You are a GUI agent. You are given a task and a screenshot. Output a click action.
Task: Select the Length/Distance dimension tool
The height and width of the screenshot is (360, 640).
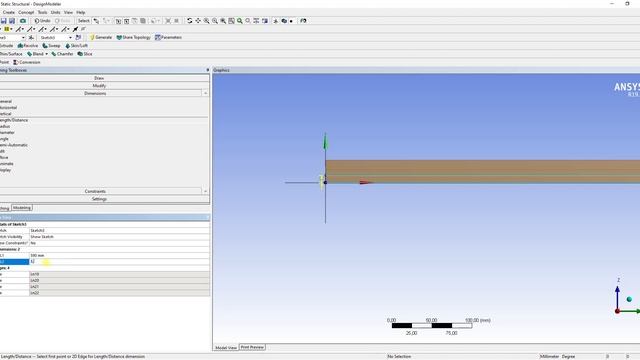click(14, 120)
